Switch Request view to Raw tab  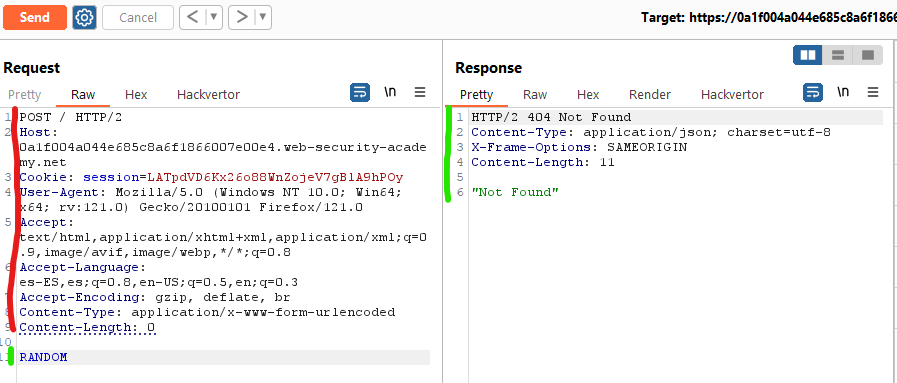point(83,95)
